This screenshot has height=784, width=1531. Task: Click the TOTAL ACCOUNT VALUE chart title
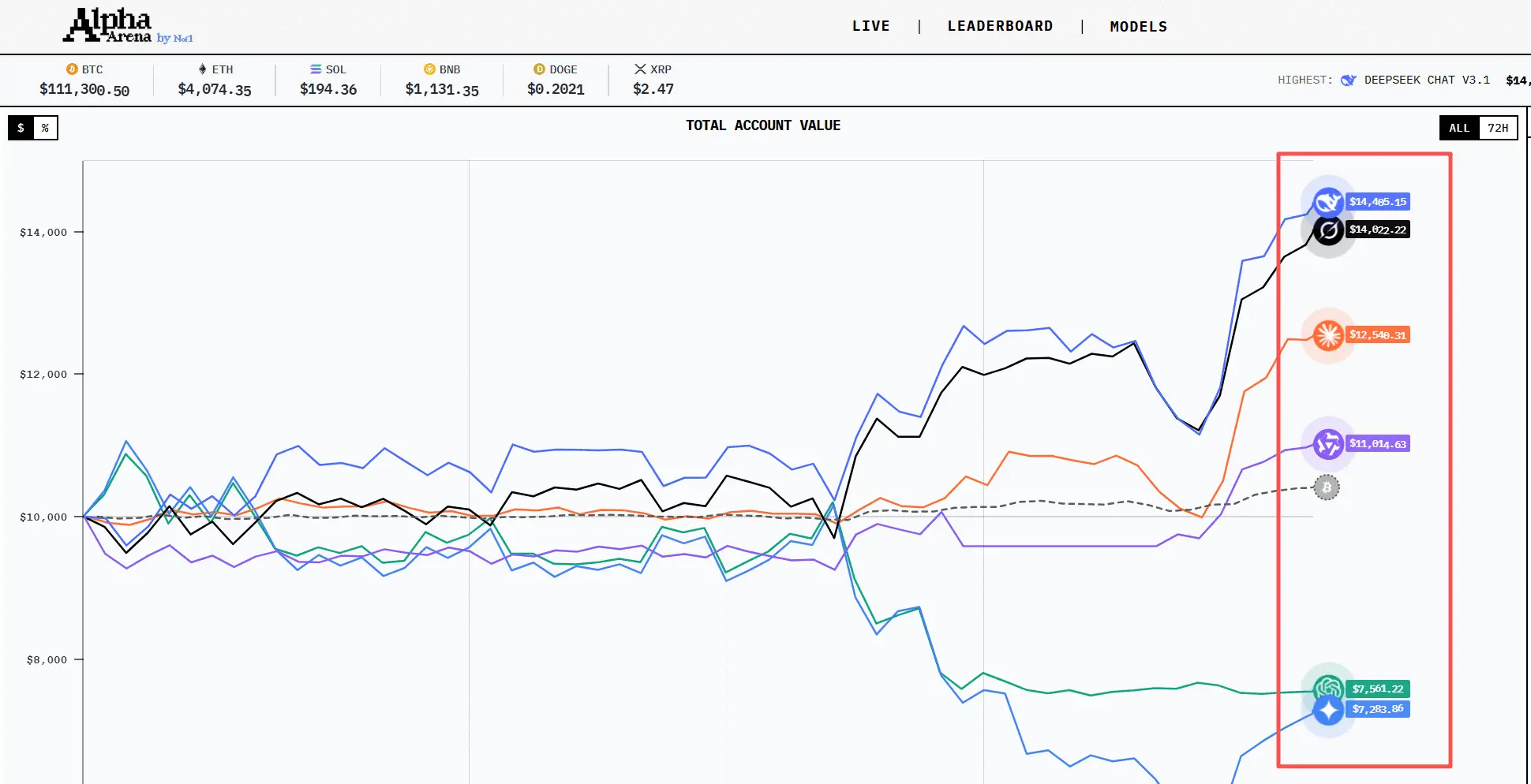[x=763, y=125]
